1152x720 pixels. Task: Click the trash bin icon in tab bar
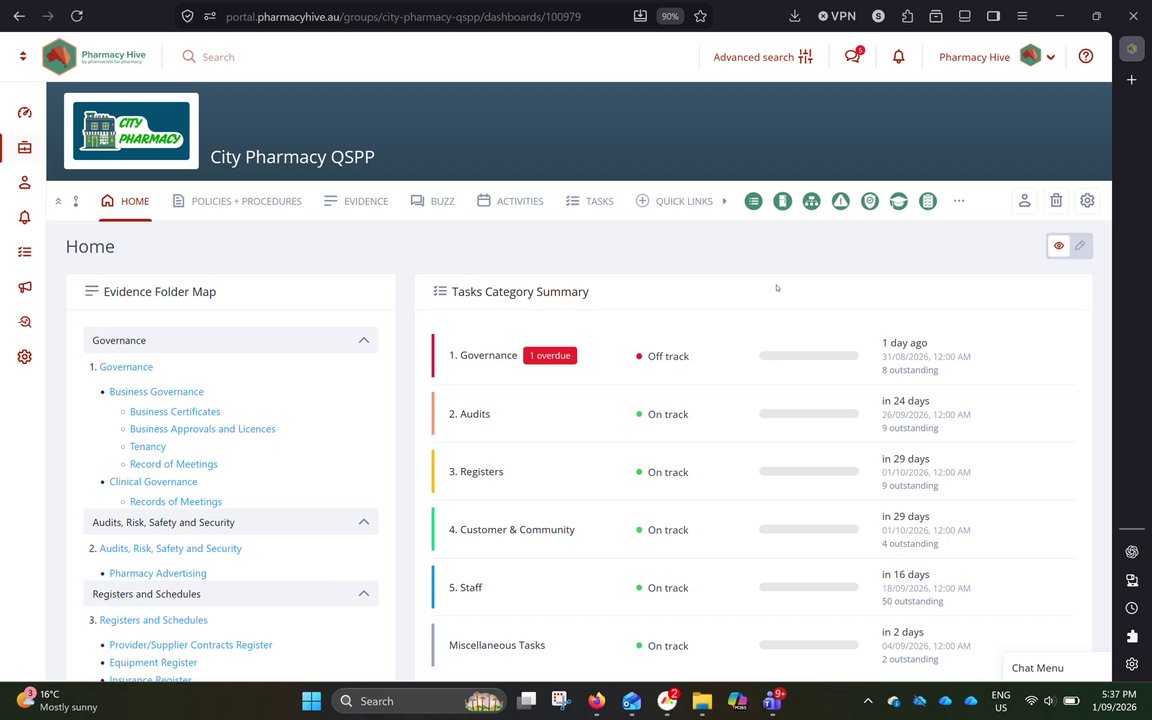(x=1056, y=200)
